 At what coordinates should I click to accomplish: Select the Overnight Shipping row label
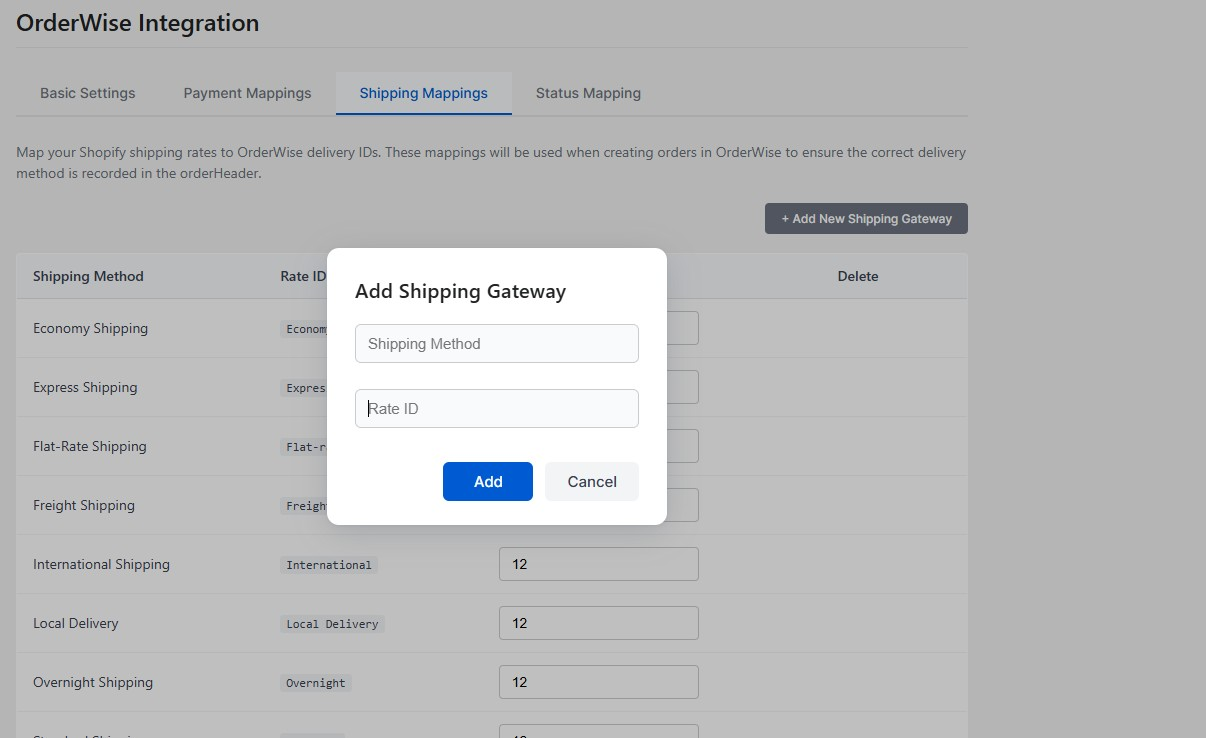point(93,682)
